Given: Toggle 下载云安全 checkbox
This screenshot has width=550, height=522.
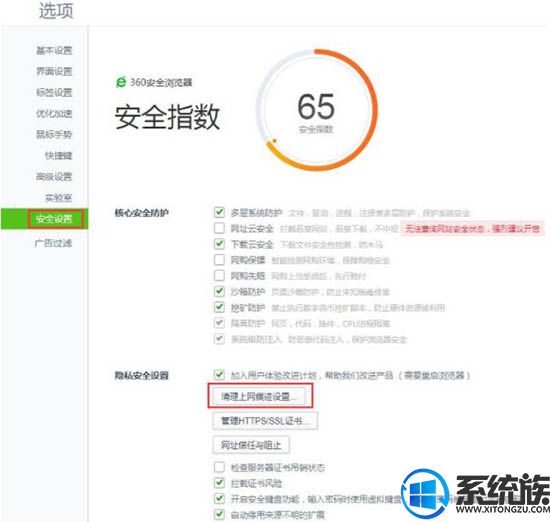Looking at the screenshot, I should tap(219, 244).
